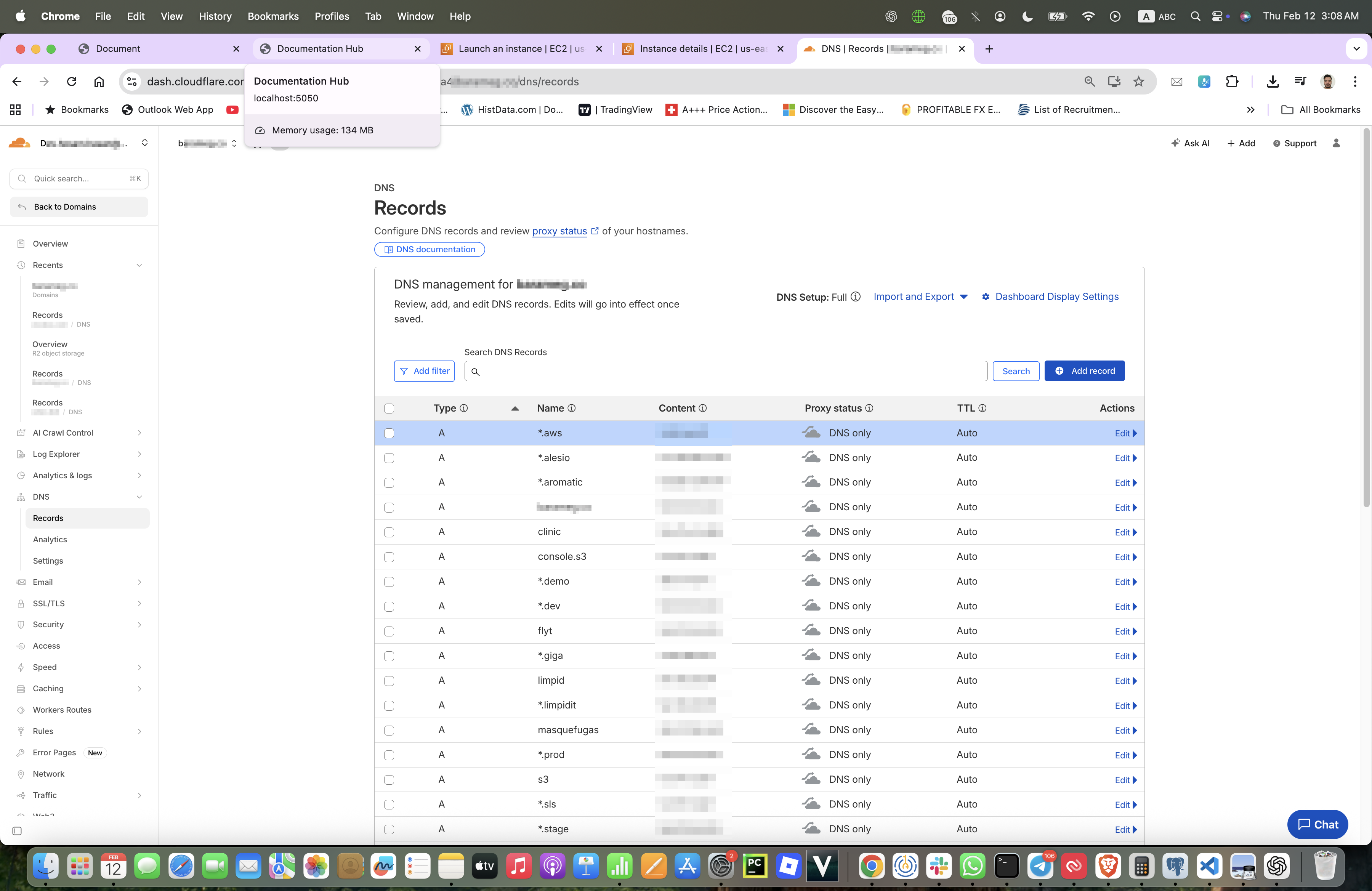The image size is (1372, 891).
Task: Open Slack from the dock
Action: click(x=939, y=865)
